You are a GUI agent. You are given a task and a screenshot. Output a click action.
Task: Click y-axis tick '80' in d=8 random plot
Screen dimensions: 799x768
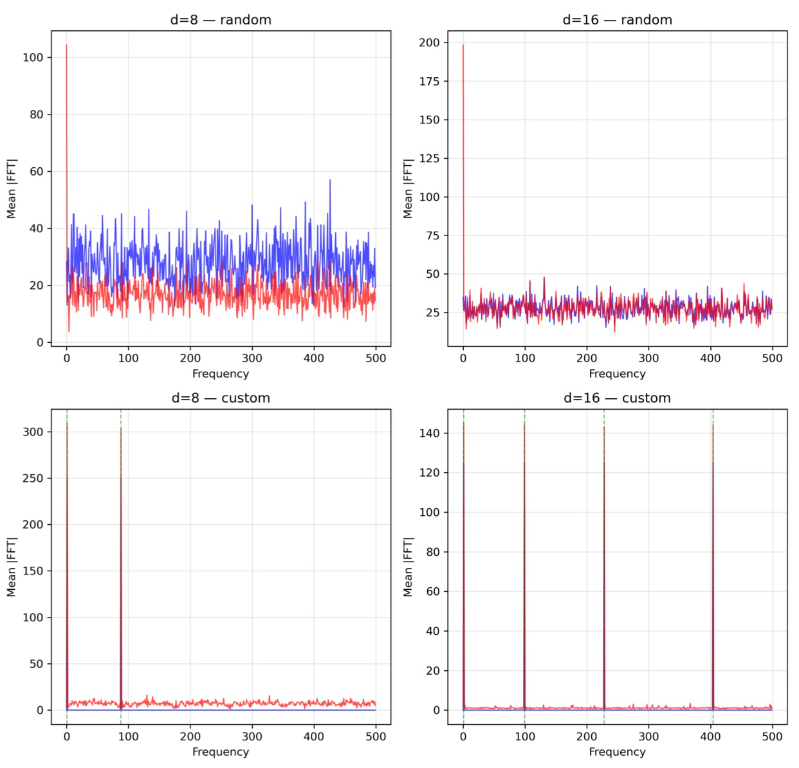[37, 115]
